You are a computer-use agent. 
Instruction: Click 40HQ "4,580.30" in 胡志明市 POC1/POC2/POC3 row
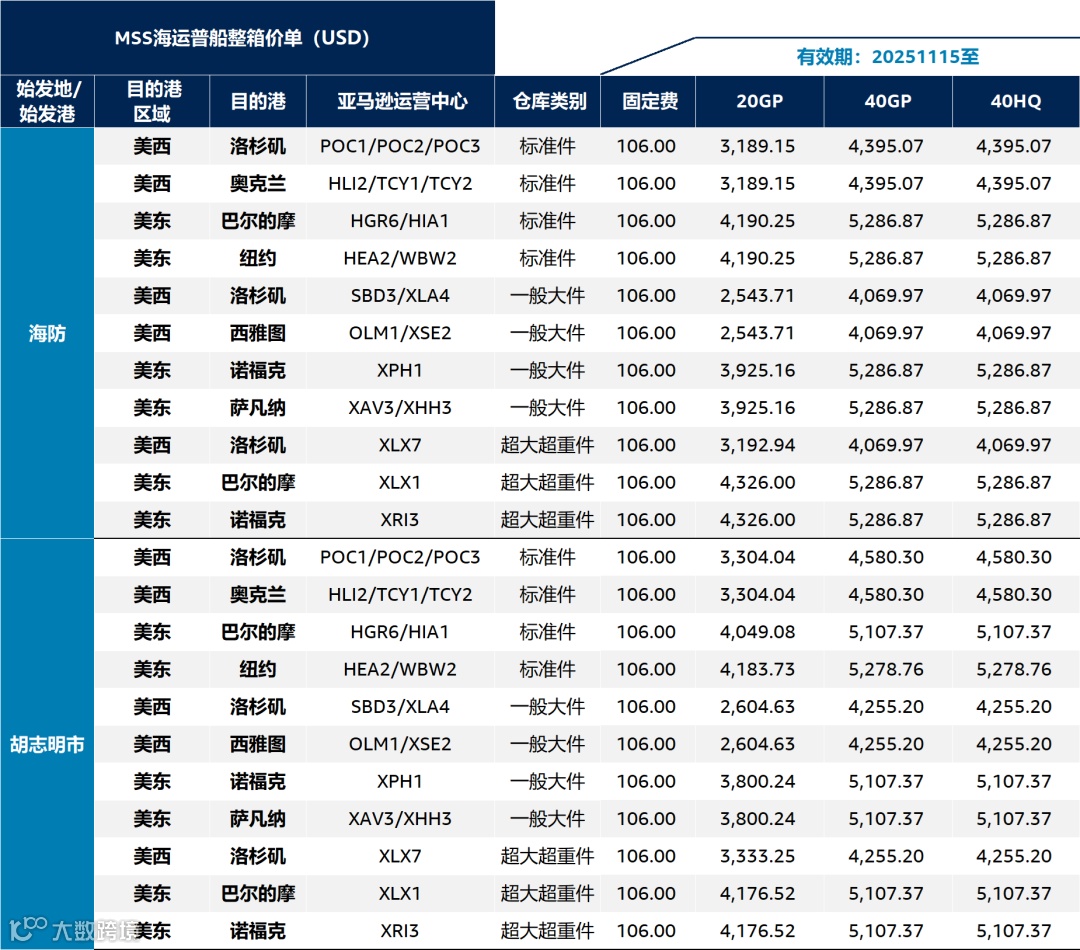tap(1014, 557)
